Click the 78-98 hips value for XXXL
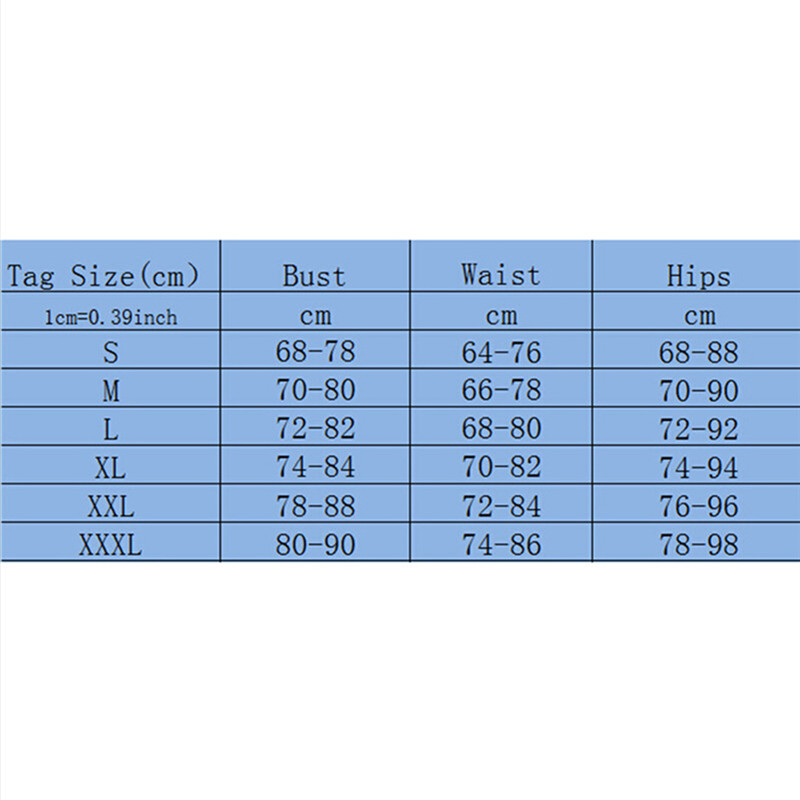The image size is (800, 800). point(699,546)
